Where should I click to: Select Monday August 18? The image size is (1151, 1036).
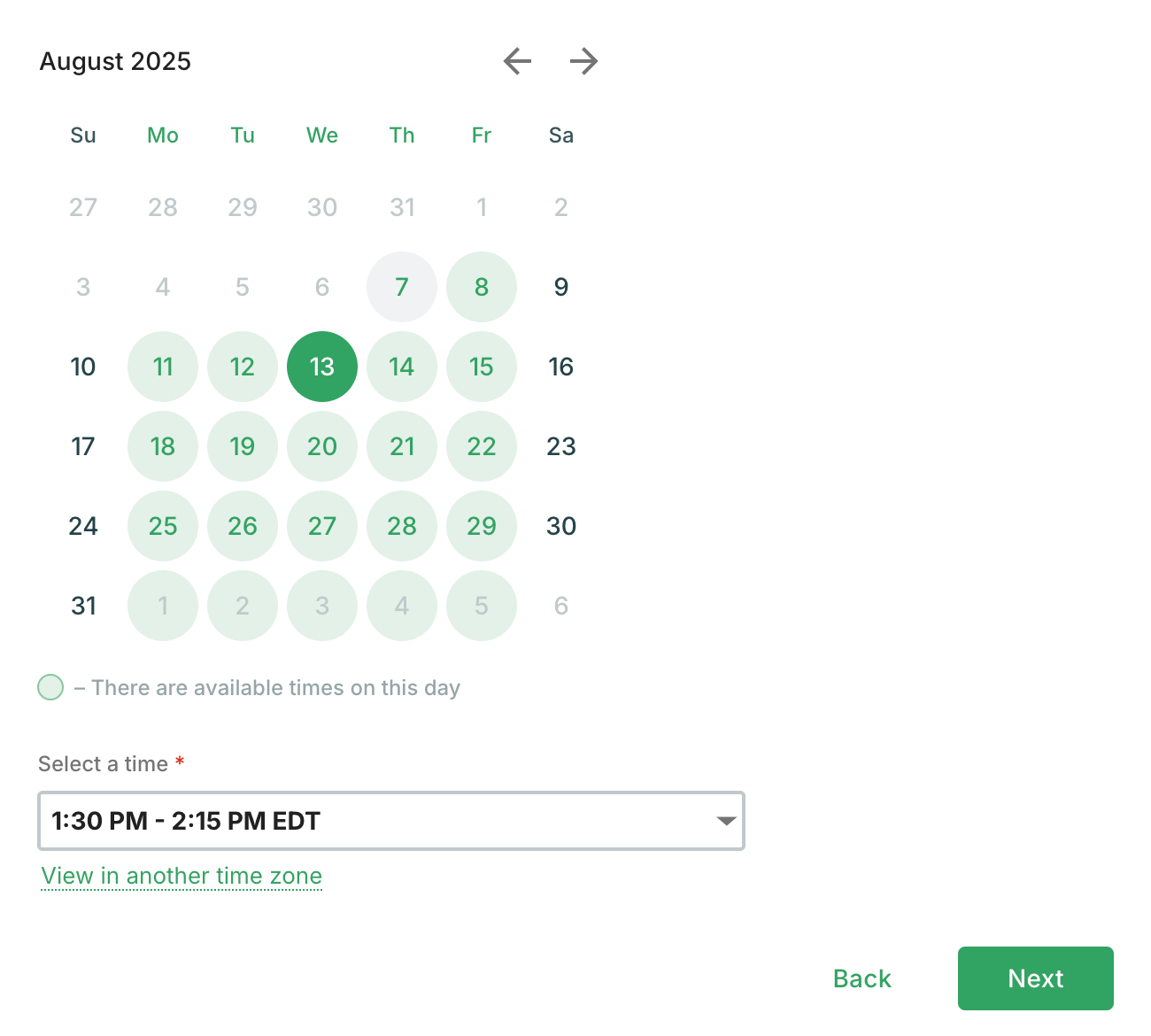coord(163,446)
